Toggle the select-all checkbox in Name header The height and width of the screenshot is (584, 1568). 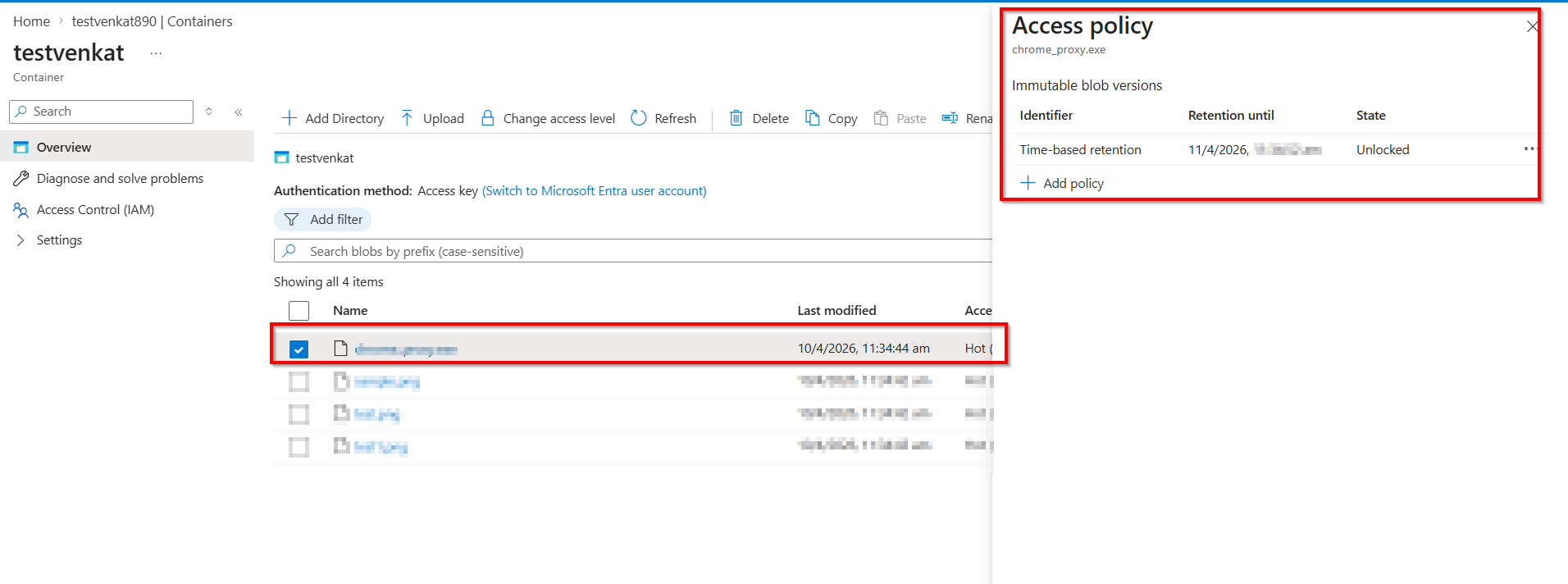point(299,311)
